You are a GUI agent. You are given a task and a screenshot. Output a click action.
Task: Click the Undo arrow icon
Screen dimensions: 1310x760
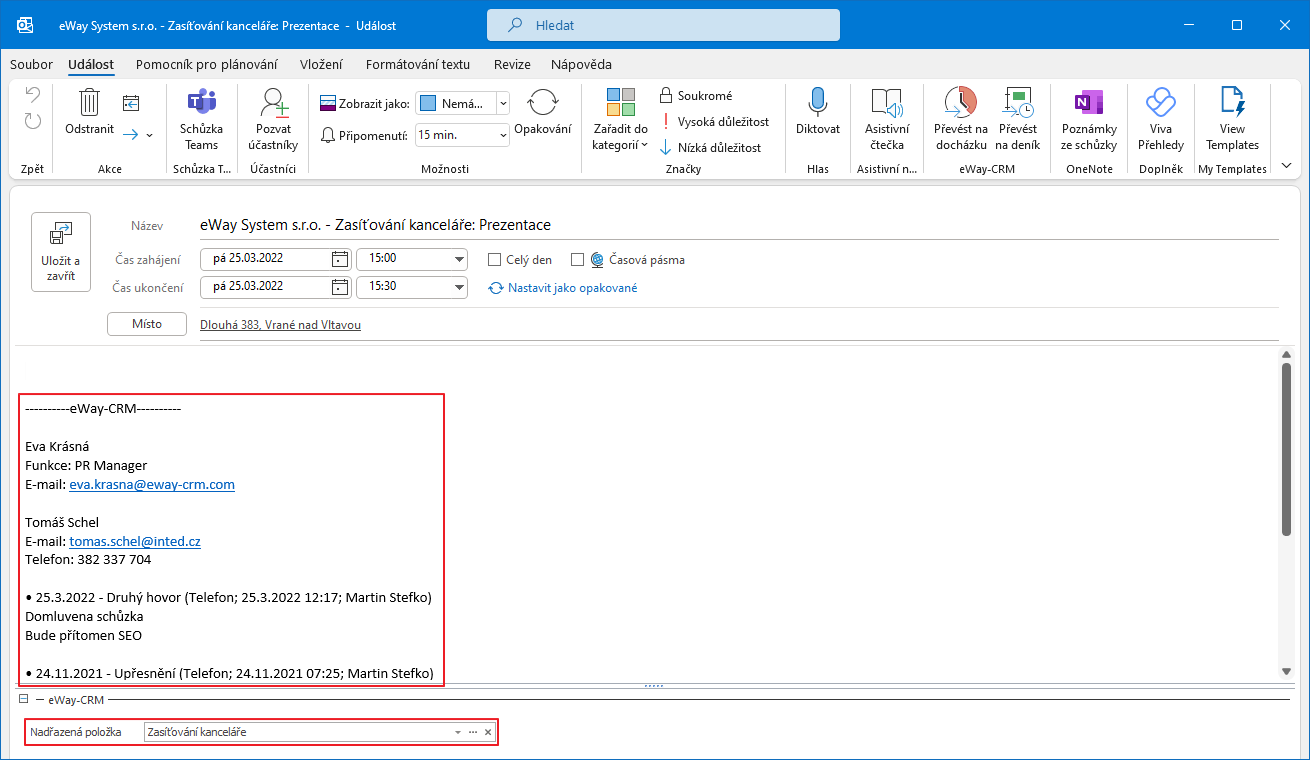(33, 96)
